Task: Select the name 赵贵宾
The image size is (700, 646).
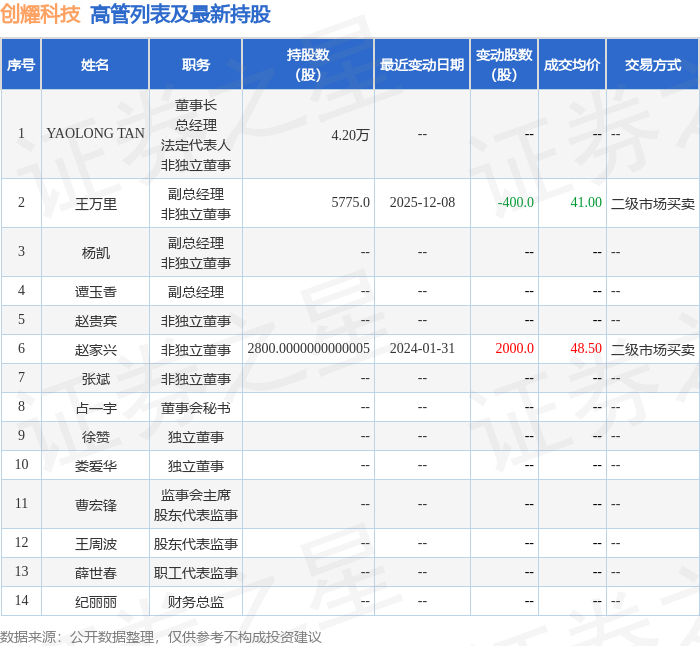Action: click(96, 321)
